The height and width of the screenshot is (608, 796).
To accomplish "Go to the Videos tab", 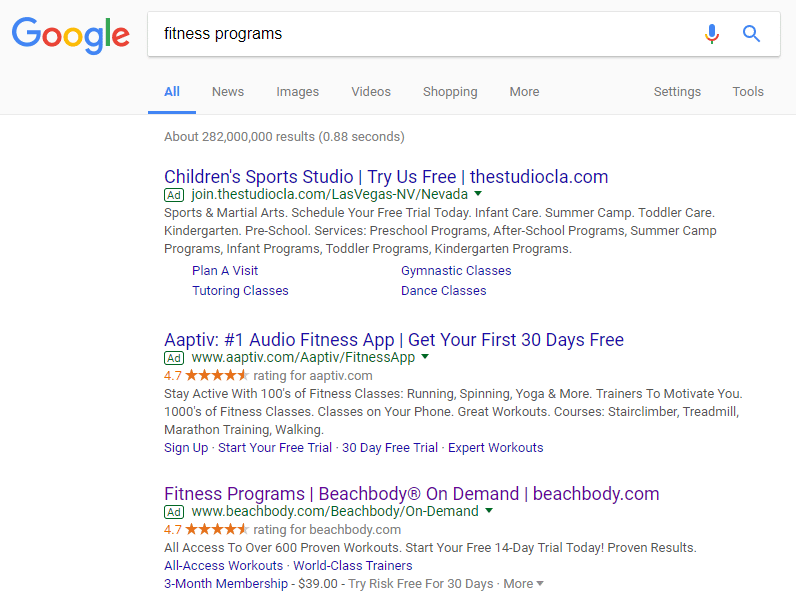I will pos(371,92).
